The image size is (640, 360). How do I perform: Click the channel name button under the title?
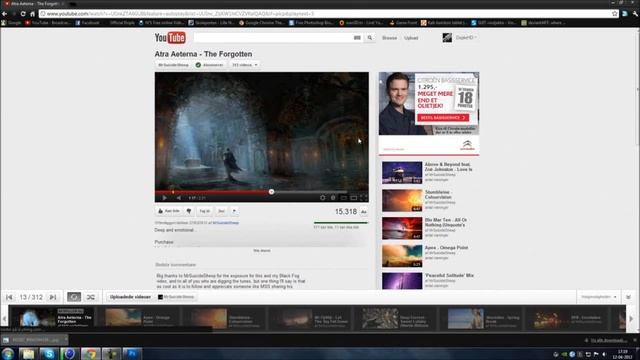click(173, 65)
